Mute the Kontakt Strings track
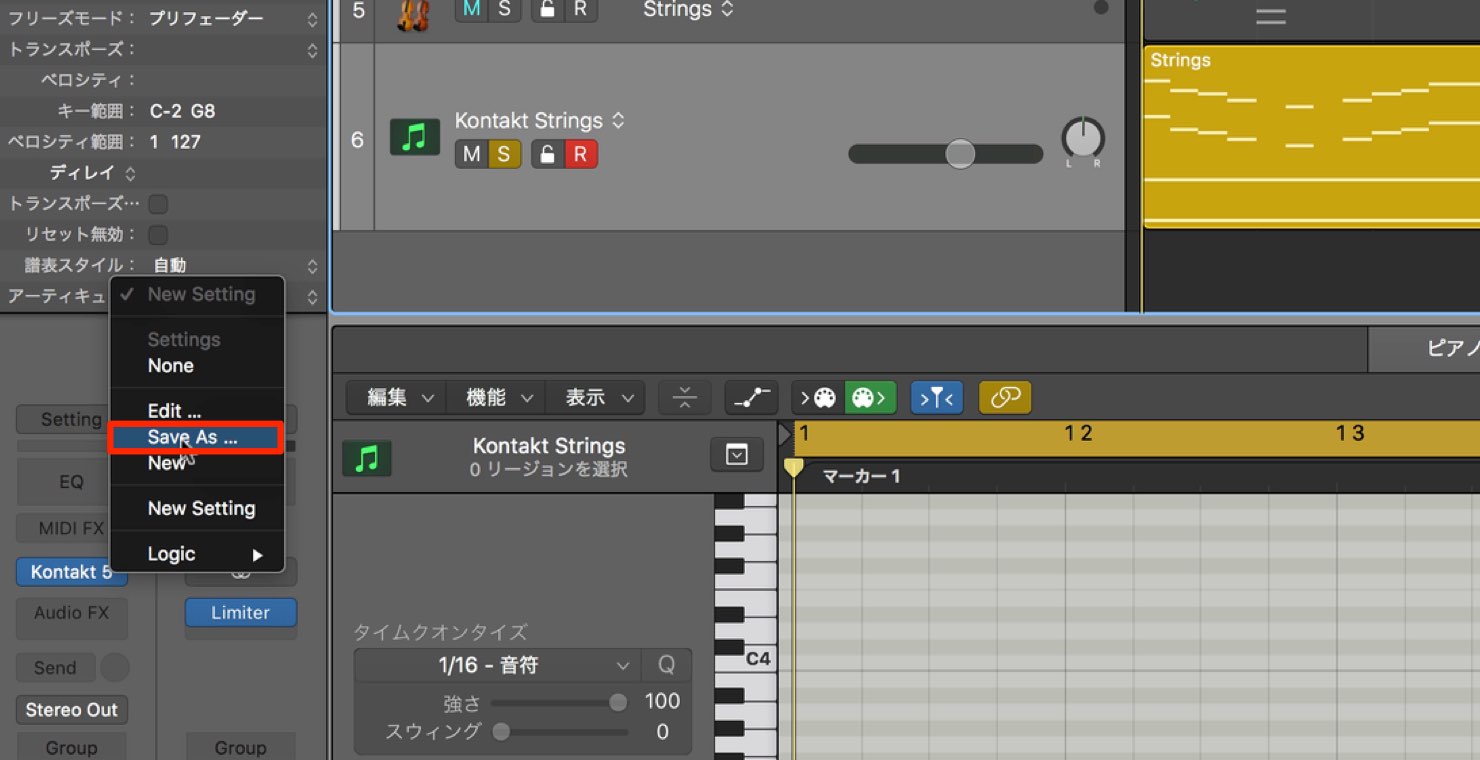Screen dimensions: 1480x760 click(471, 154)
